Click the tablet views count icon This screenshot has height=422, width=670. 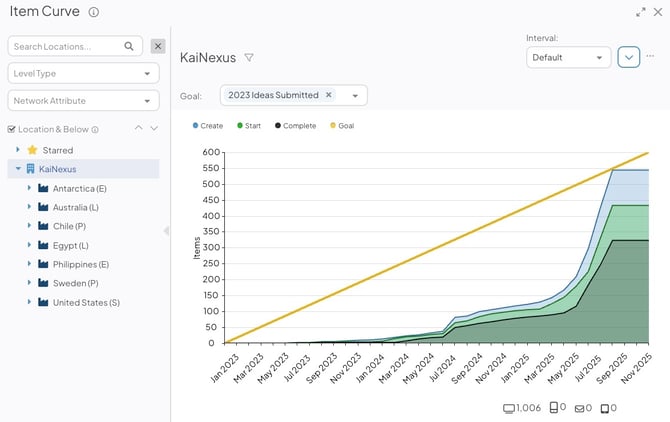tap(605, 409)
